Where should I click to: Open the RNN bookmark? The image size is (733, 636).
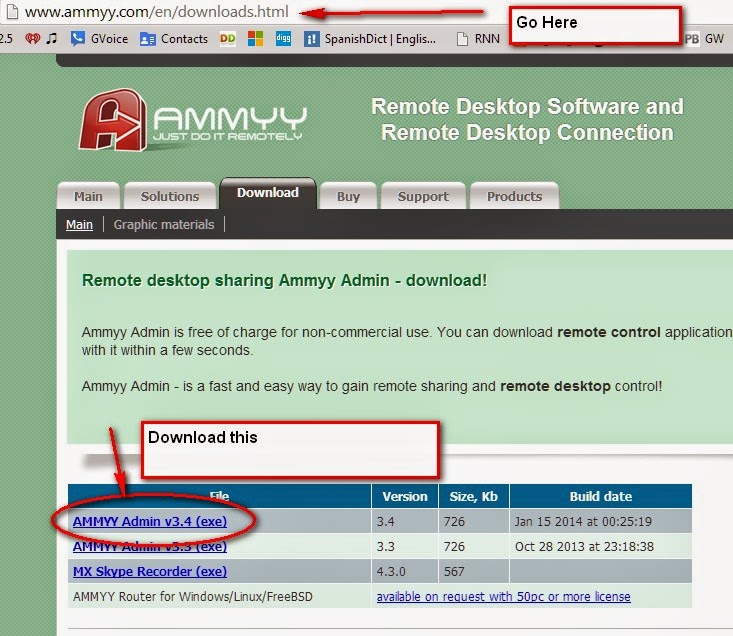click(478, 39)
